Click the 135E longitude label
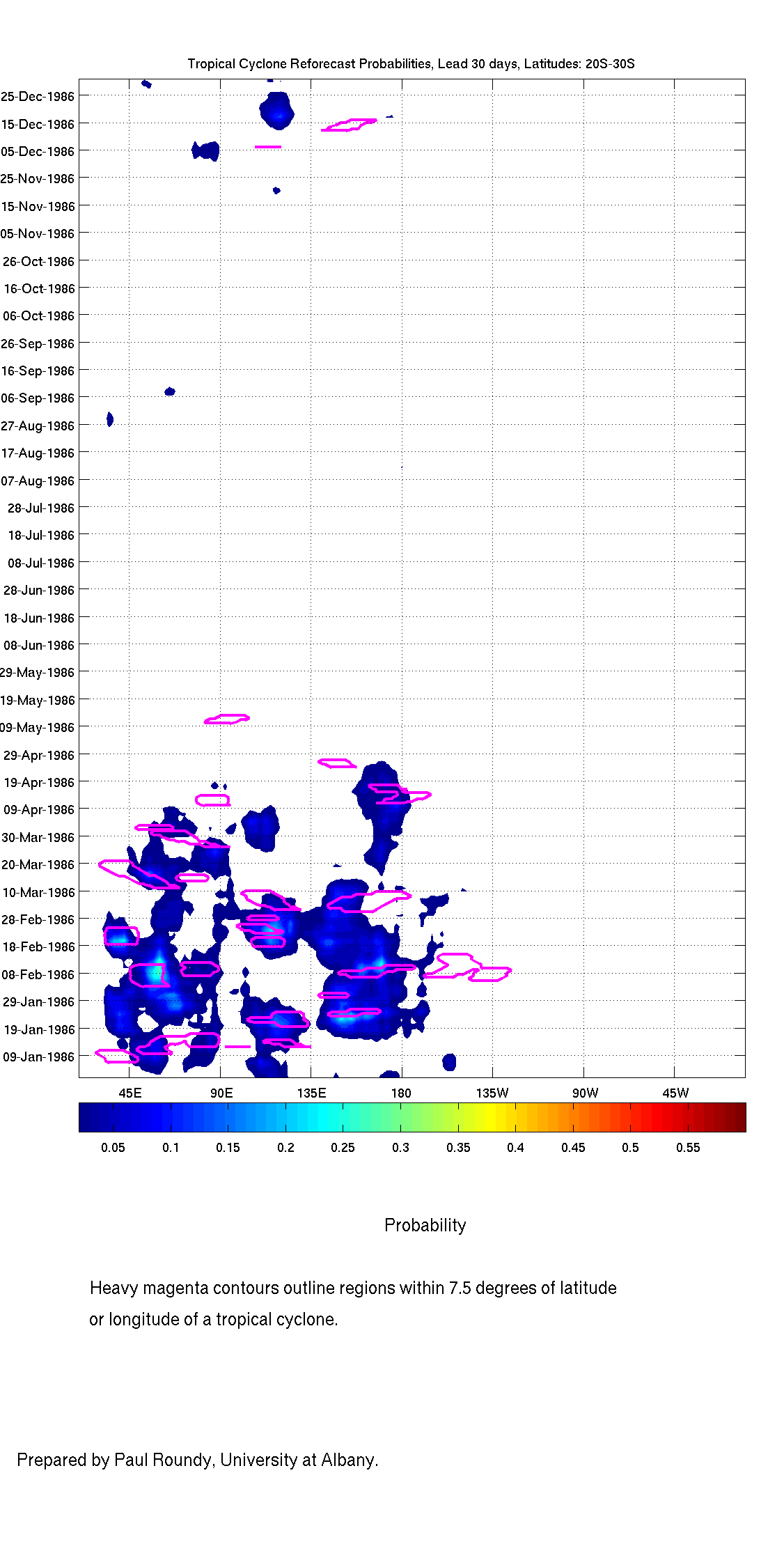Image resolution: width=784 pixels, height=1567 pixels. [311, 1093]
